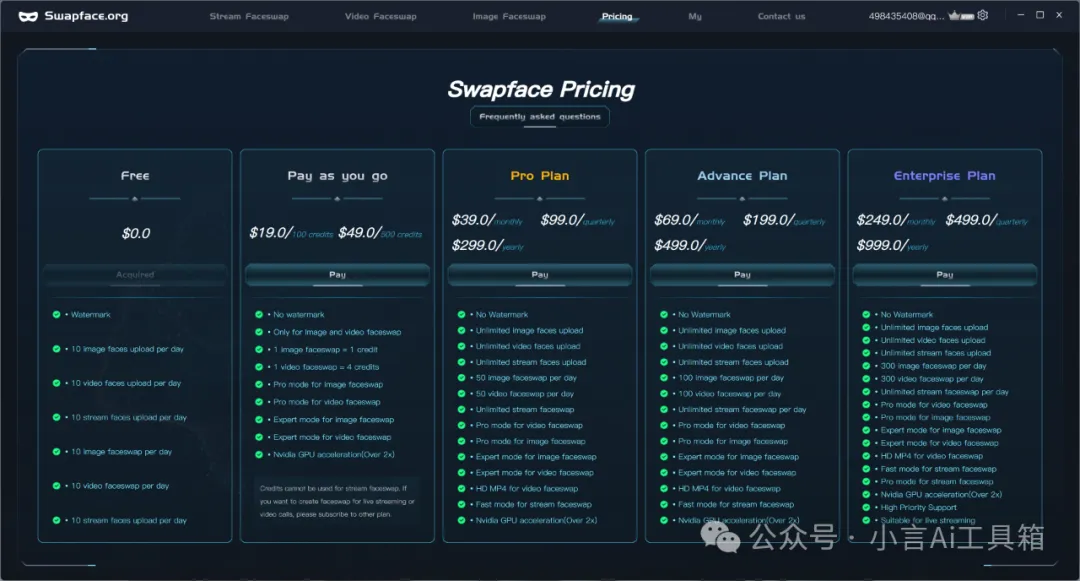Select Pro Plan $39.0 monthly price
1080x581 pixels.
pyautogui.click(x=487, y=220)
